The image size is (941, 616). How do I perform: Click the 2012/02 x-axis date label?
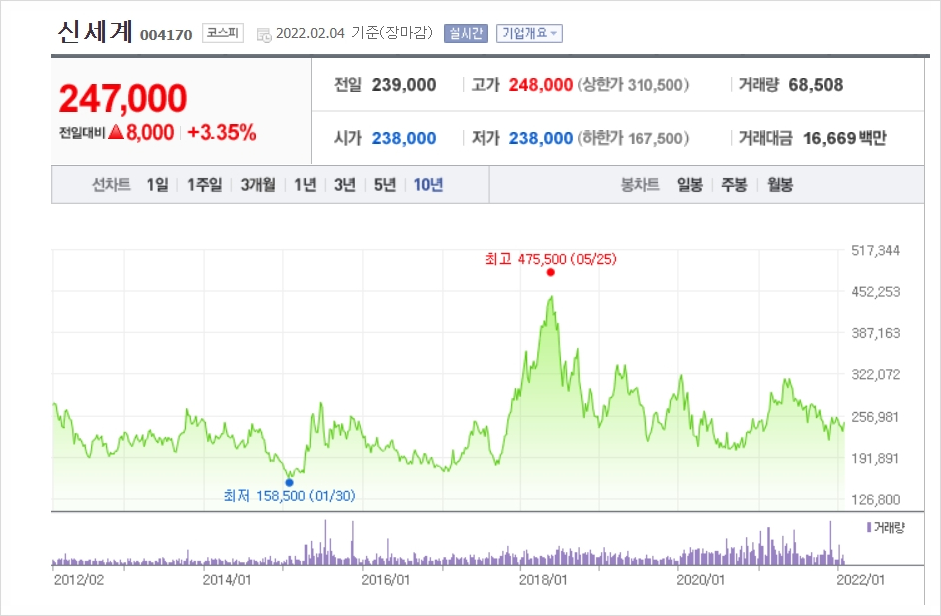tap(79, 580)
